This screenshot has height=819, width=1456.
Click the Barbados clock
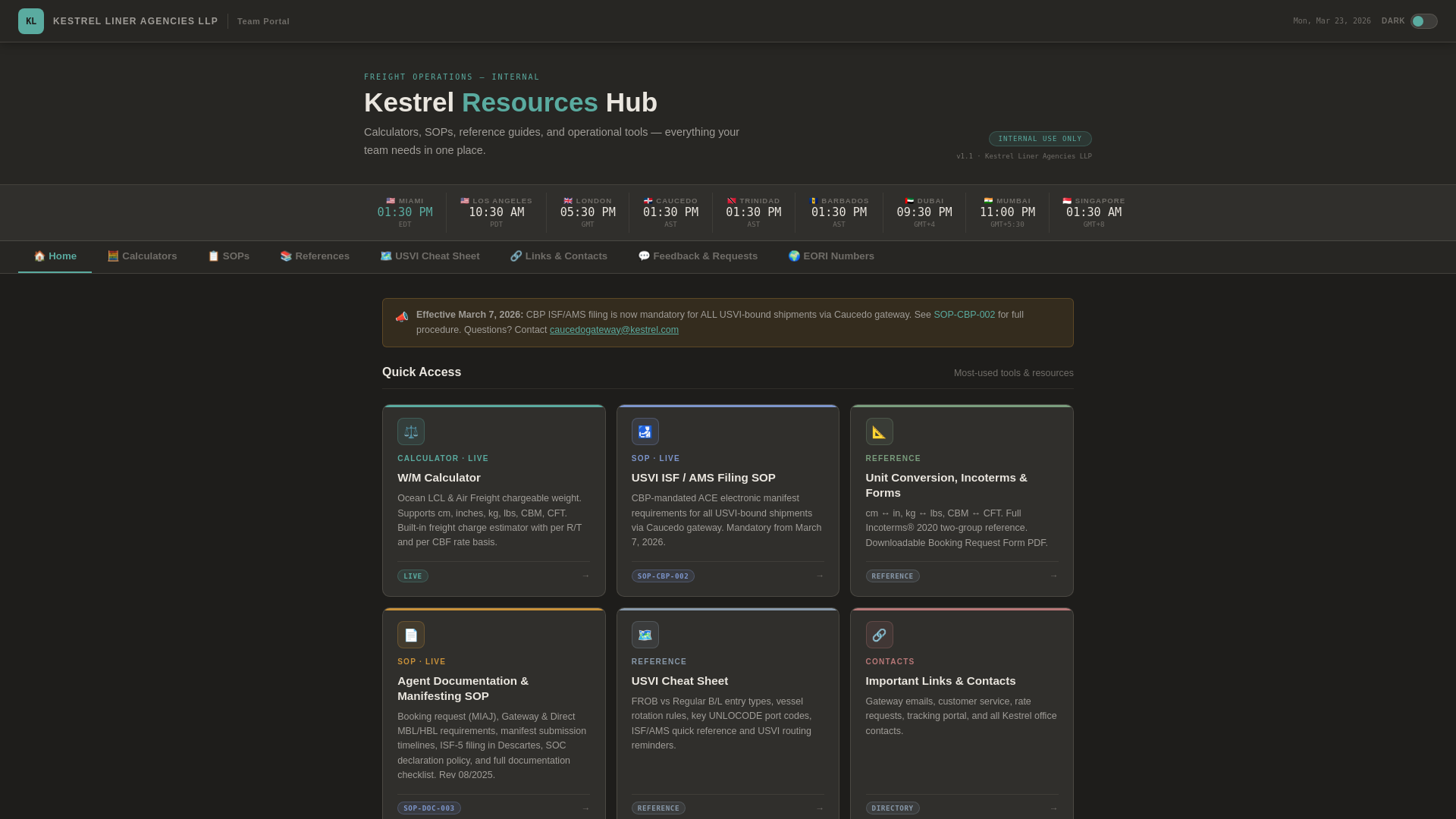[839, 212]
